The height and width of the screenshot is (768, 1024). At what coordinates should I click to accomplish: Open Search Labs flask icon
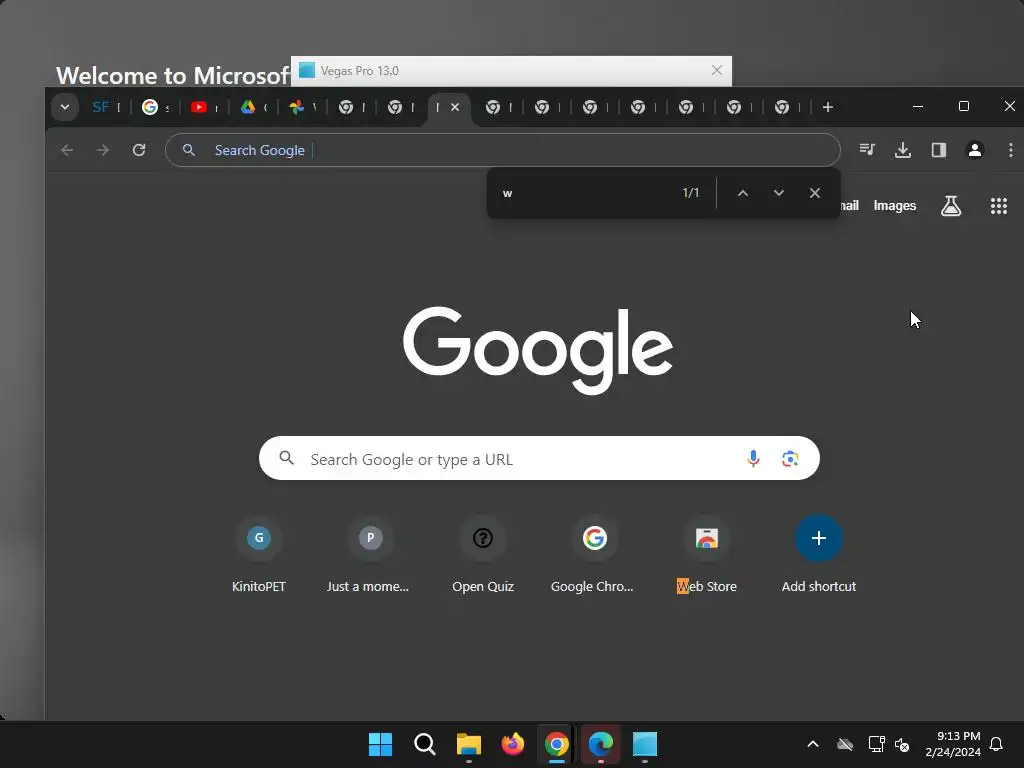click(951, 206)
